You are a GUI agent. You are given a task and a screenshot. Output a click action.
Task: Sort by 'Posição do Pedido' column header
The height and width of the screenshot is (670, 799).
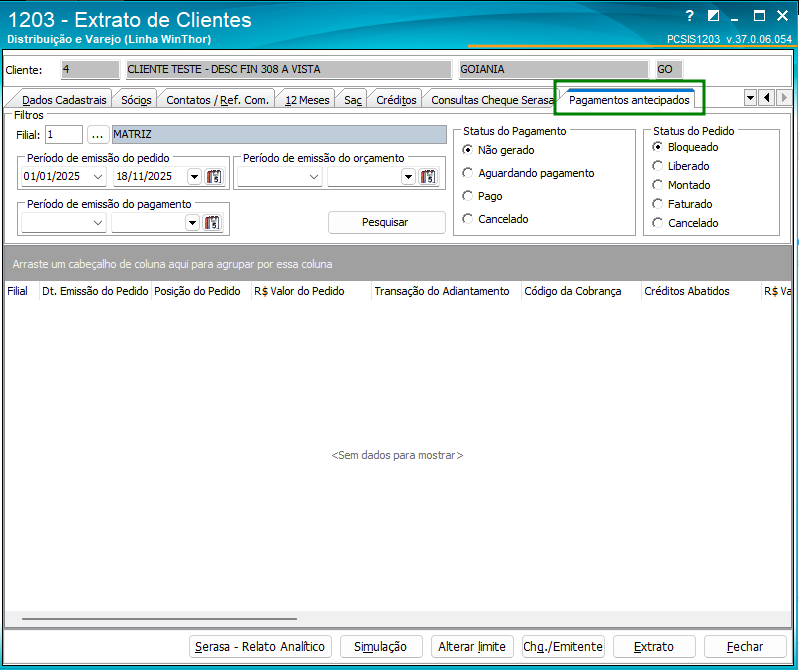pyautogui.click(x=201, y=291)
